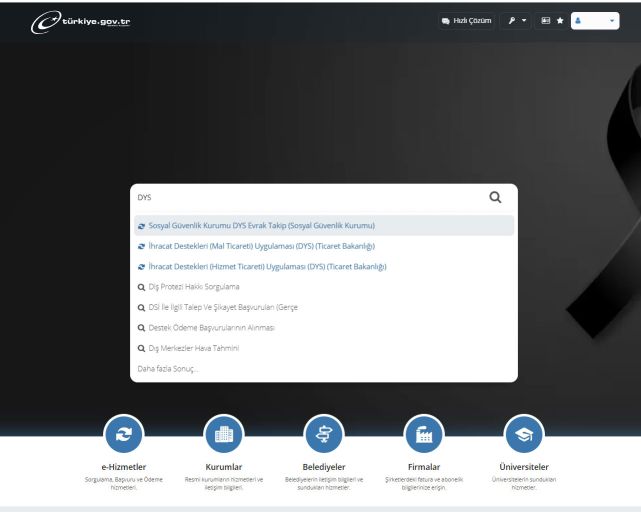Click the Firmalar heading
The height and width of the screenshot is (512, 641).
click(424, 467)
